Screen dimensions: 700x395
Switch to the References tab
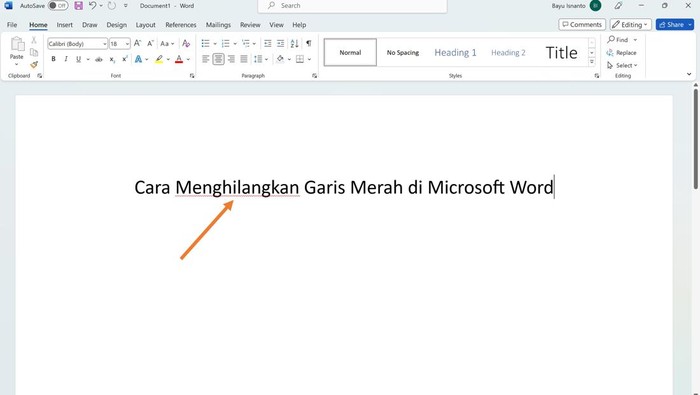tap(181, 25)
